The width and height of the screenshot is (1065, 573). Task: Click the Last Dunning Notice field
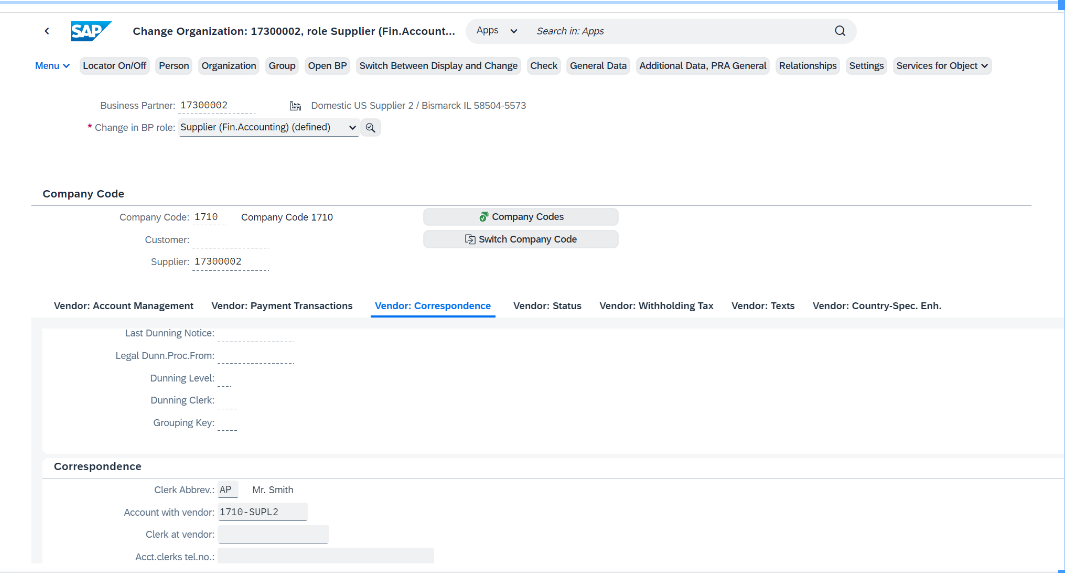tap(256, 333)
